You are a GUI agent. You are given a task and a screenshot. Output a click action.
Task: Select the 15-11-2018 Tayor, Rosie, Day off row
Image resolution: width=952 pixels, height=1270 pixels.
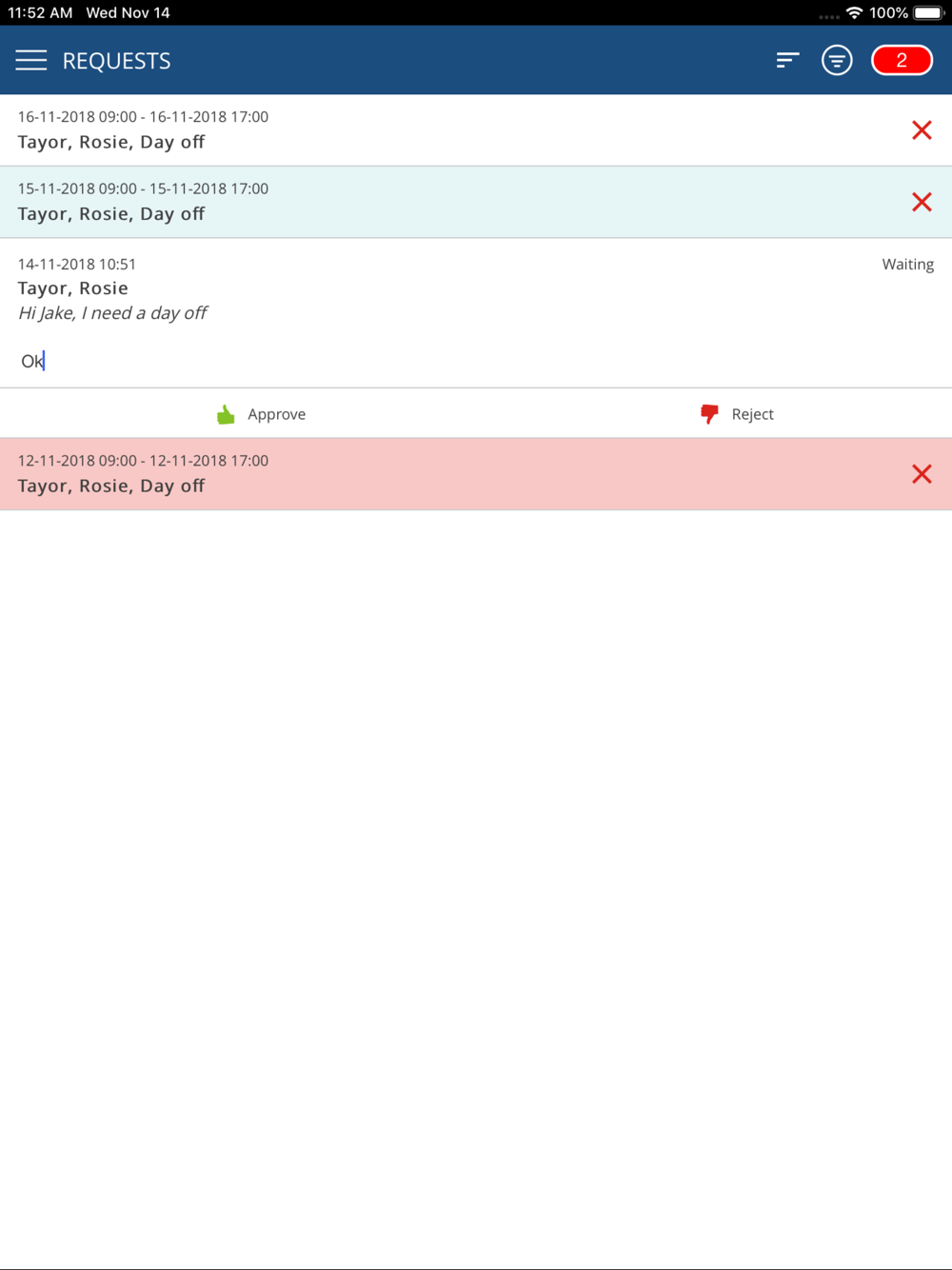pos(476,202)
